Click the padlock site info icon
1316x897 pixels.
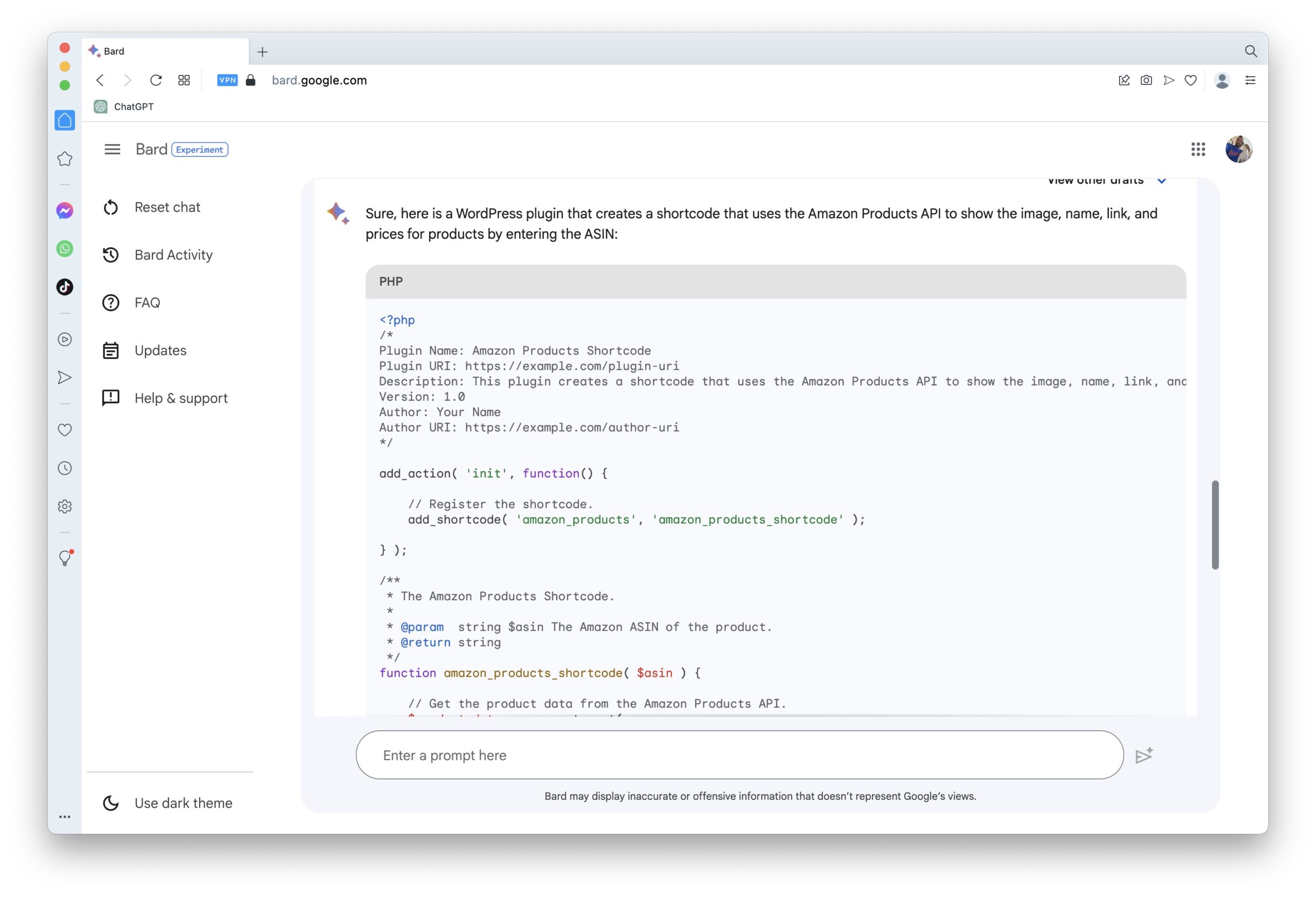(x=251, y=80)
